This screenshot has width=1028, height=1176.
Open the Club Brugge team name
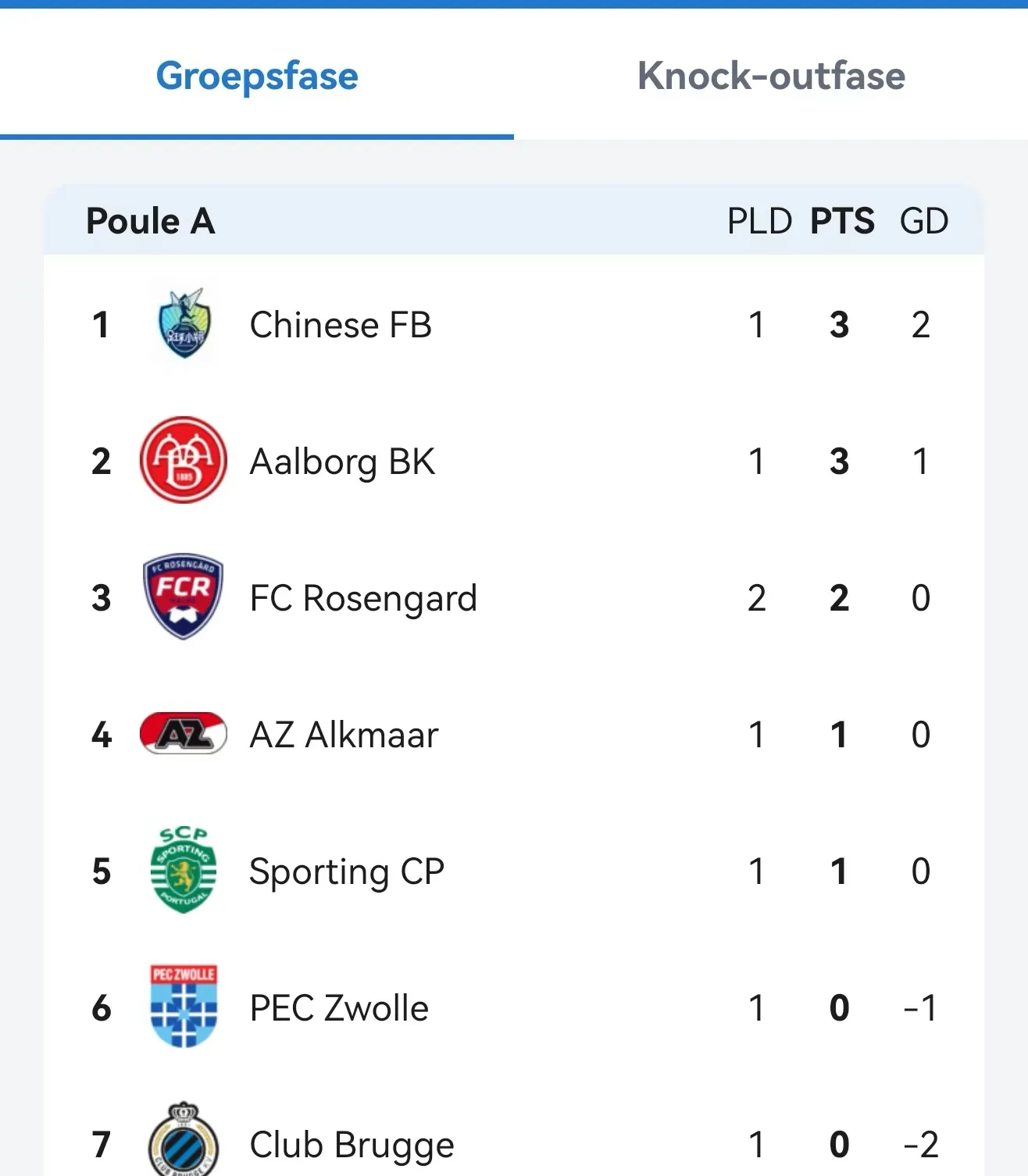(x=352, y=1145)
